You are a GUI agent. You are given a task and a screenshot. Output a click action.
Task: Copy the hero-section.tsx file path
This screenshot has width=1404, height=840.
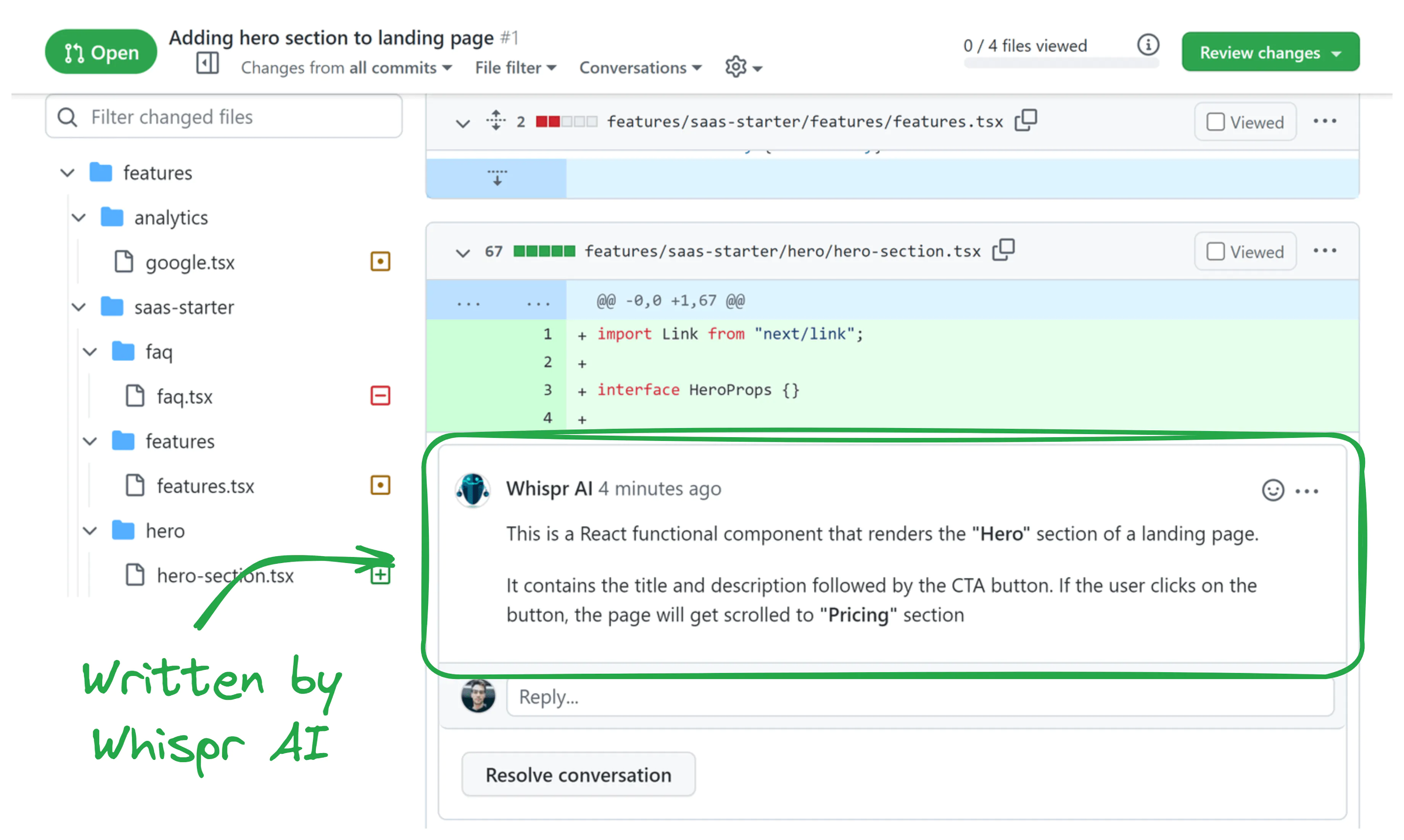(1003, 250)
